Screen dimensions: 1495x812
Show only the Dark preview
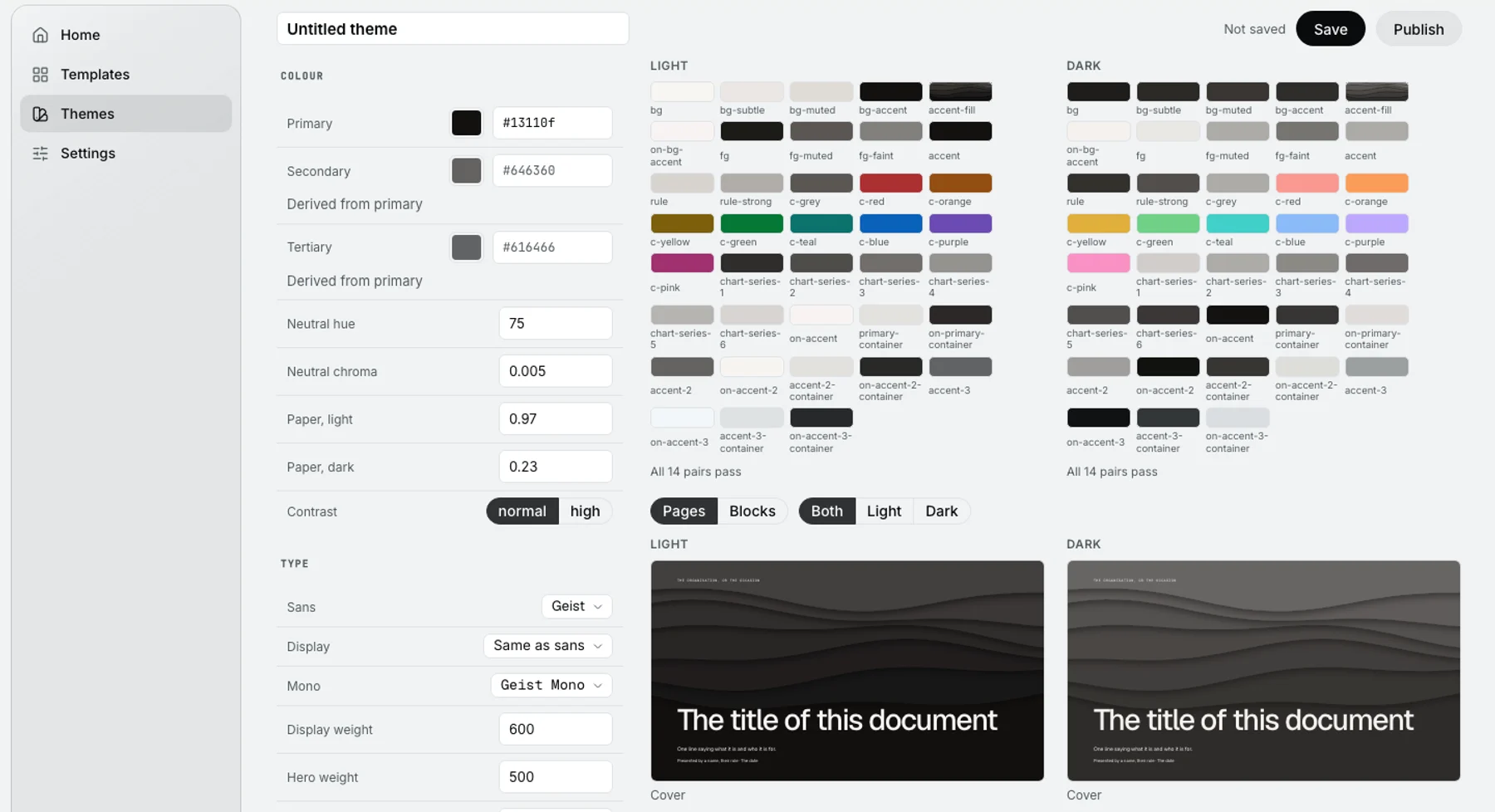(x=941, y=511)
